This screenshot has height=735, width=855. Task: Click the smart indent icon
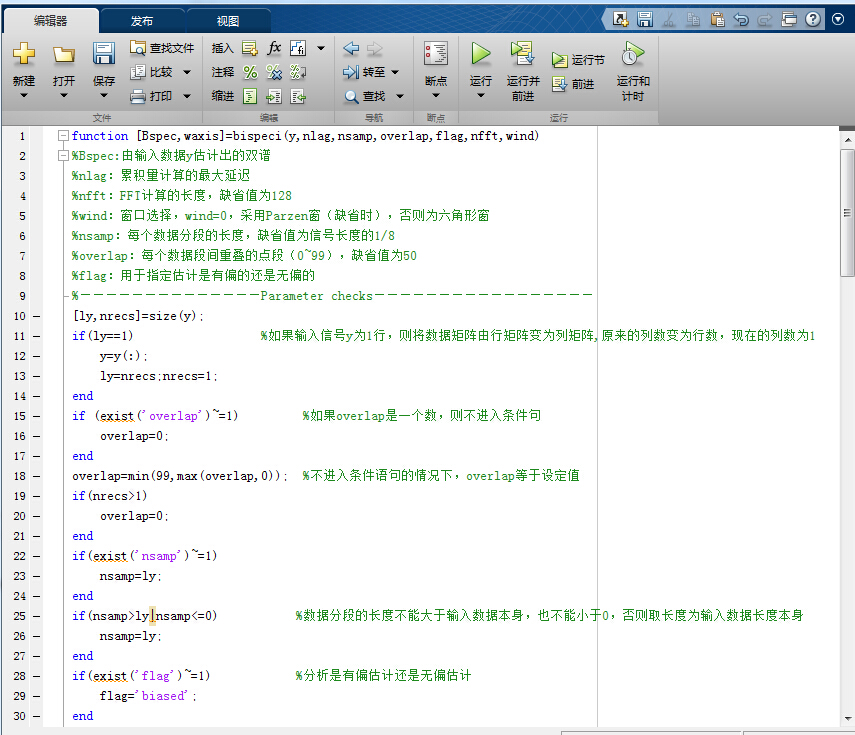[x=250, y=97]
